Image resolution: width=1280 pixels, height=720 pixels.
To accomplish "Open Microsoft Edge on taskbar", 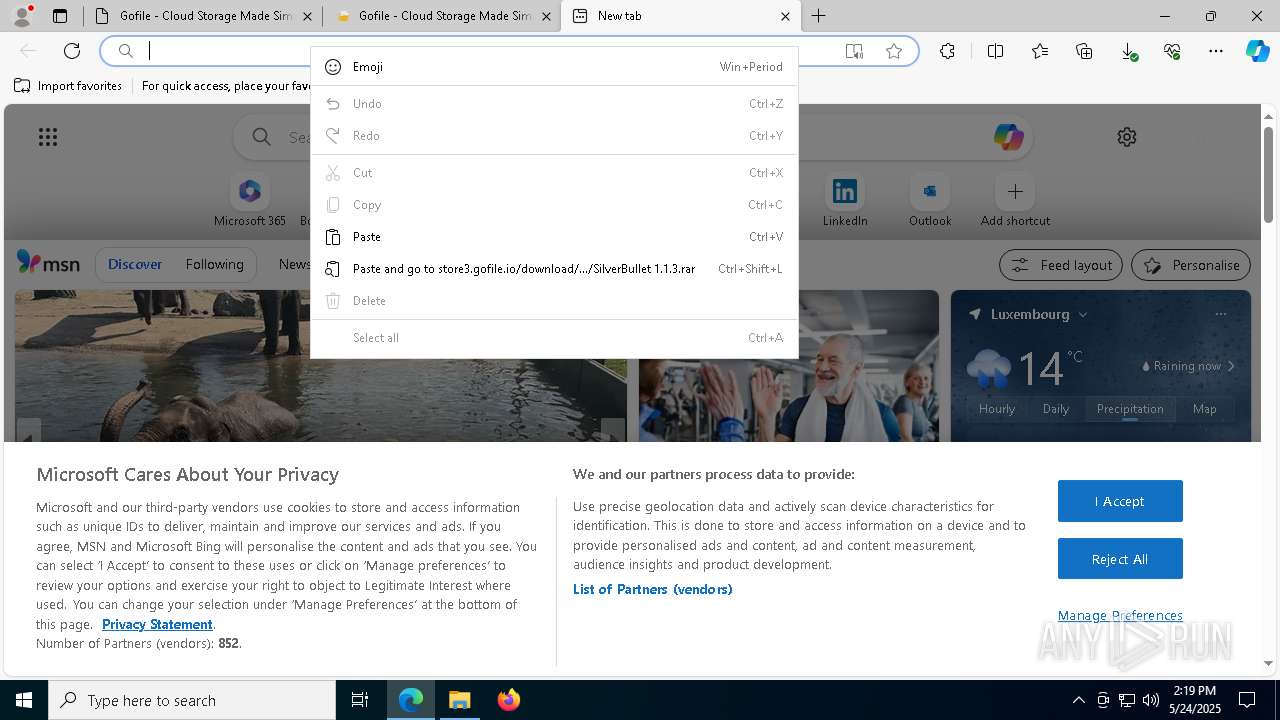I will click(411, 700).
